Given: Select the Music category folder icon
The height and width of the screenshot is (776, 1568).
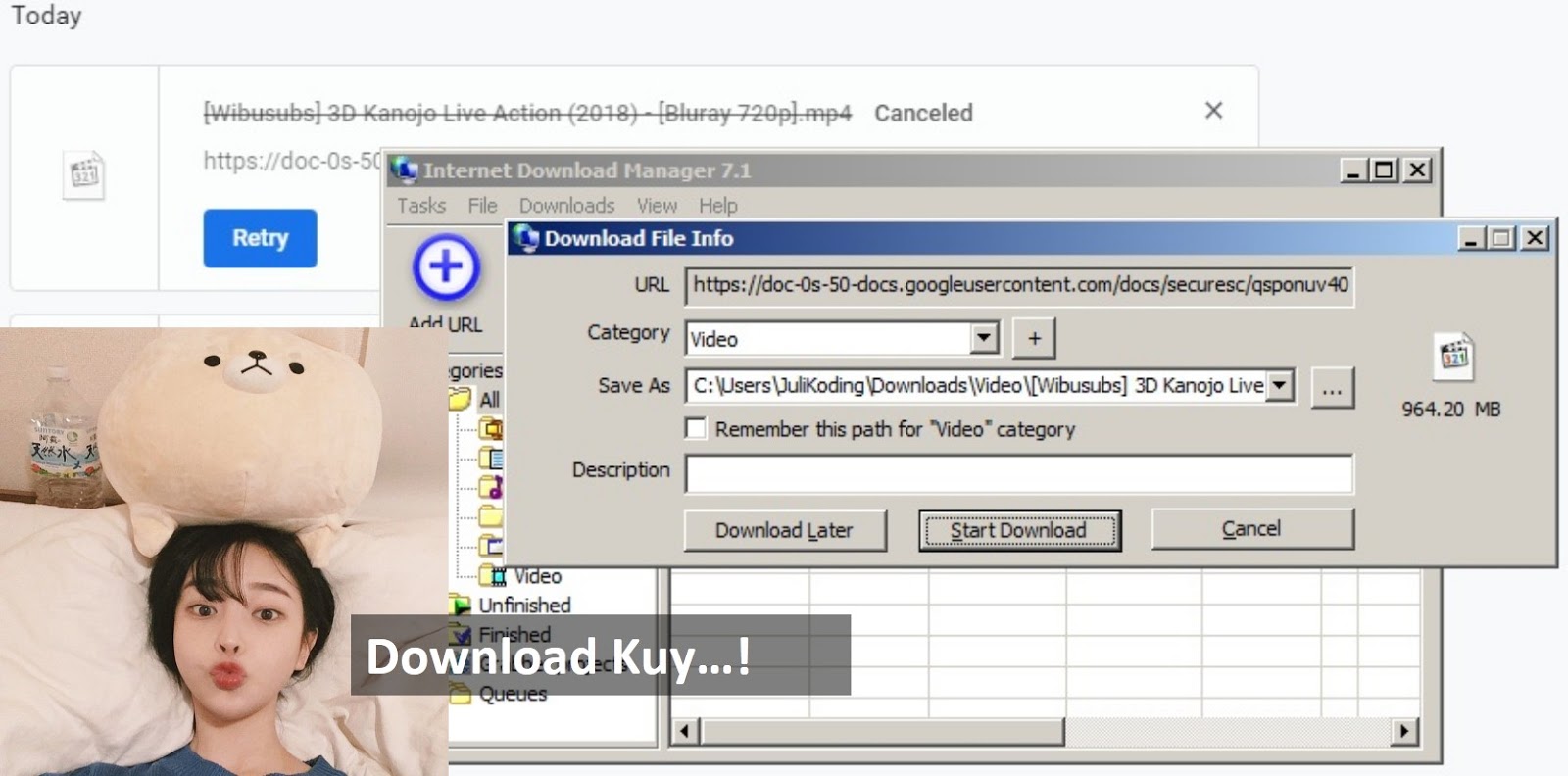Looking at the screenshot, I should (x=491, y=487).
